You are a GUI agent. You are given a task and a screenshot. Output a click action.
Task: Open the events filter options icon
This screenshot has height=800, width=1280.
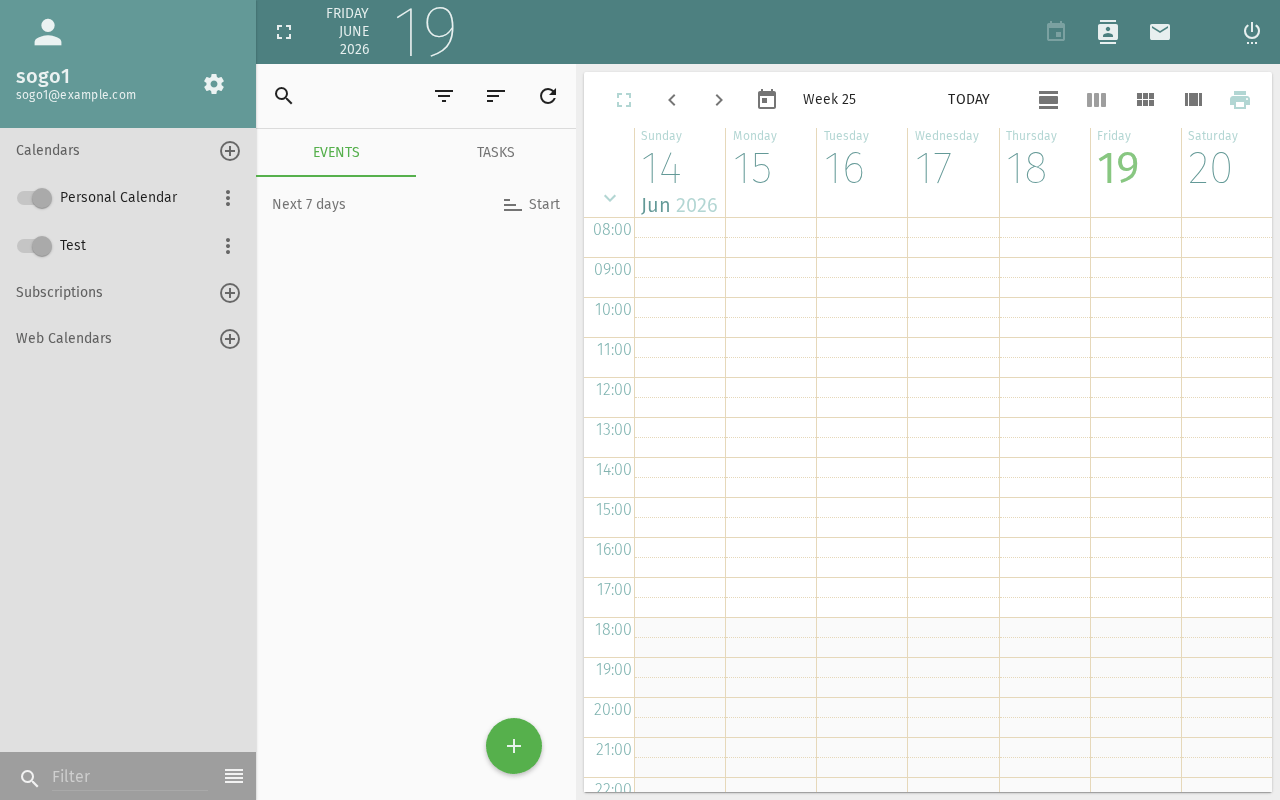click(444, 96)
